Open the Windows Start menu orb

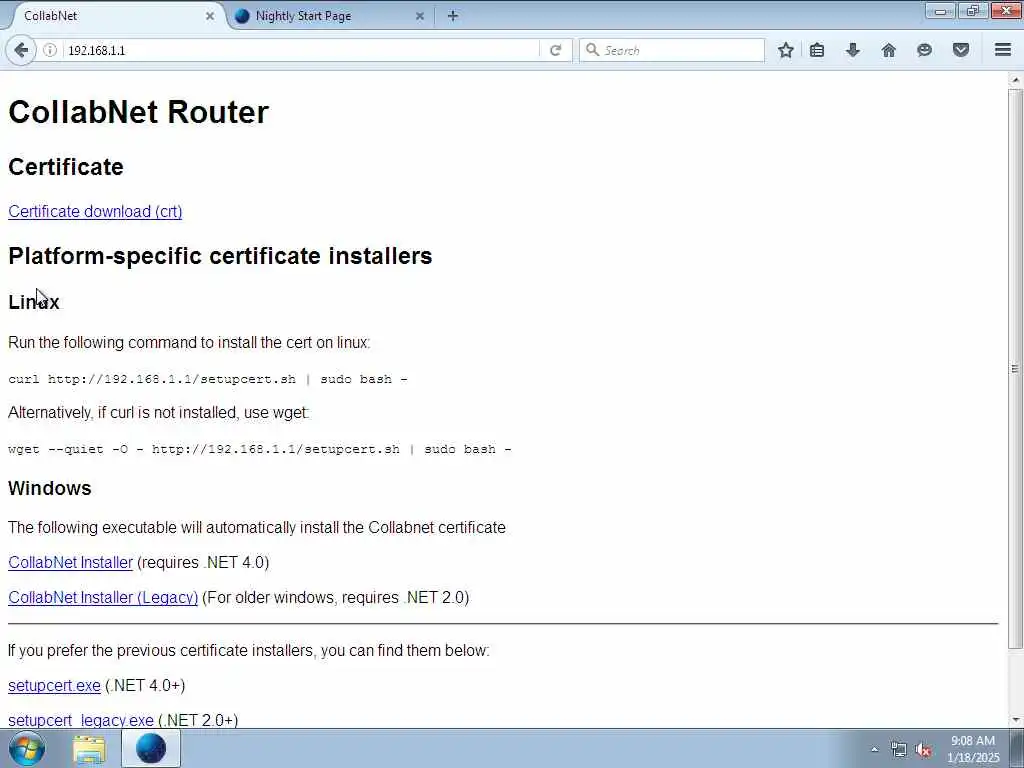pyautogui.click(x=27, y=748)
